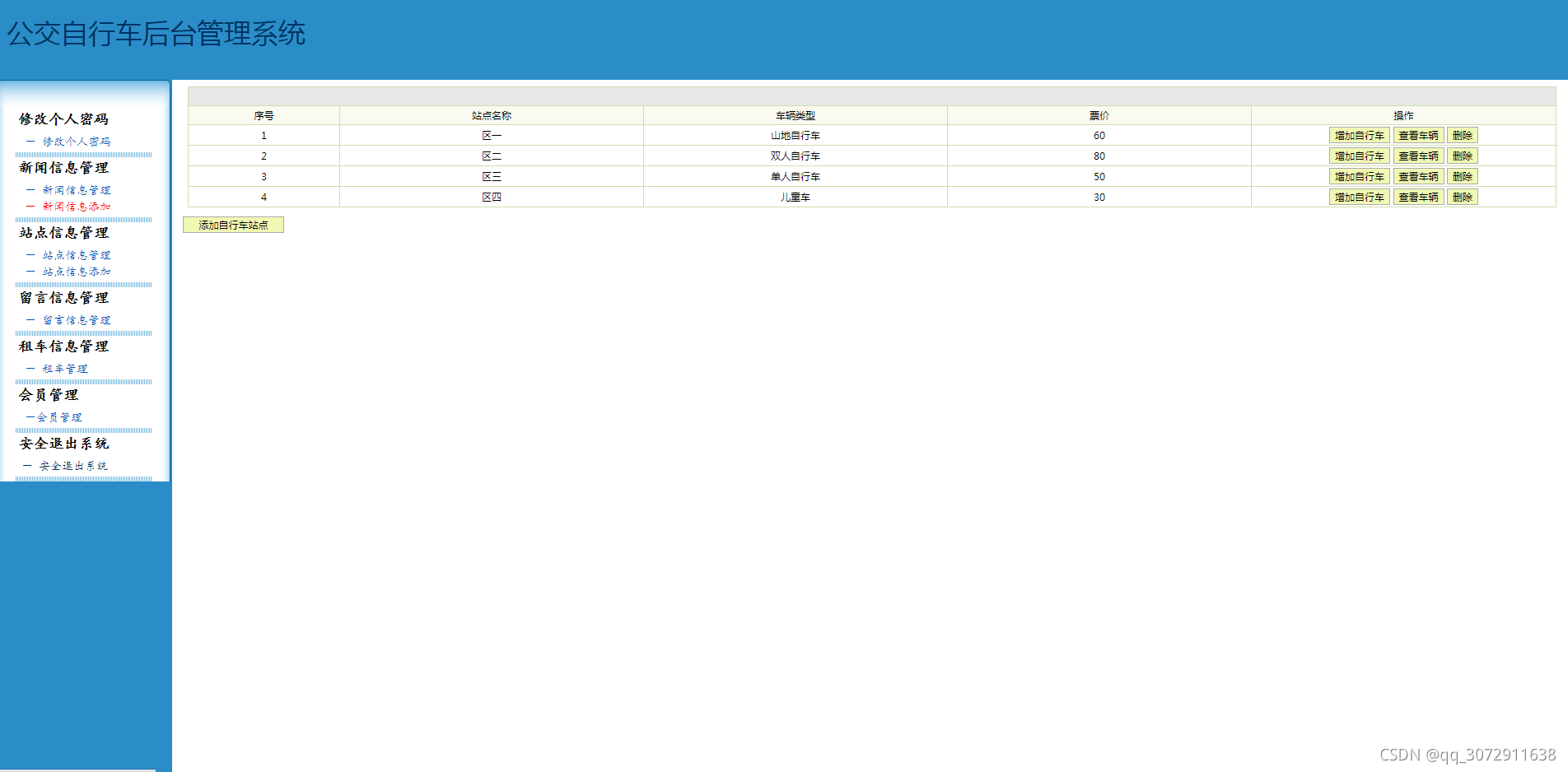Click price cell 30
The height and width of the screenshot is (772, 1568).
click(1099, 197)
